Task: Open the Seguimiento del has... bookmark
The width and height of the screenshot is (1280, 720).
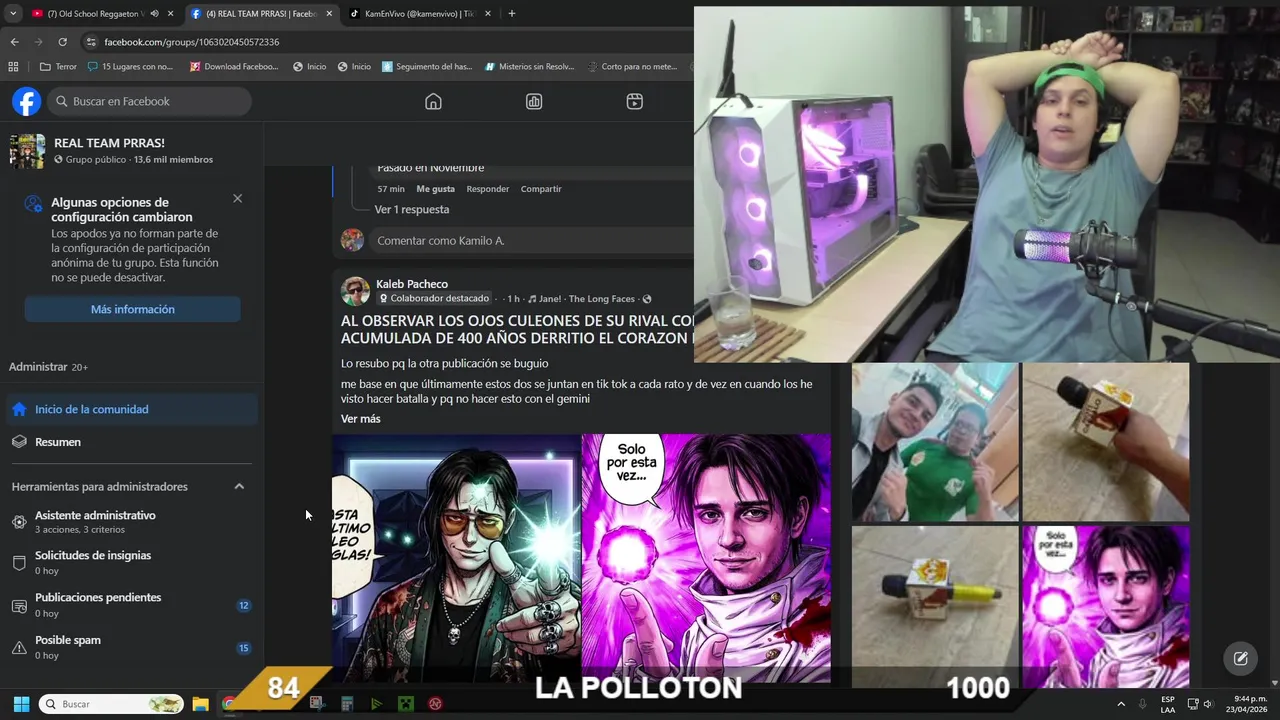Action: click(x=427, y=67)
